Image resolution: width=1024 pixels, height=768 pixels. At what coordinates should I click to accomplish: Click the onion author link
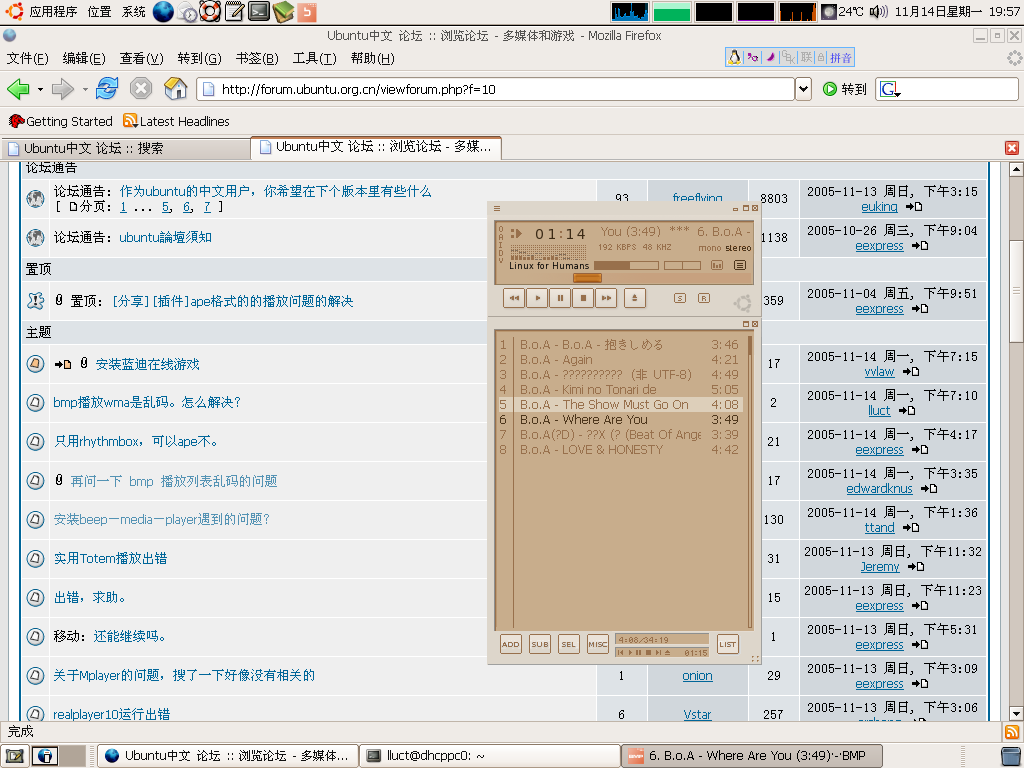[697, 676]
